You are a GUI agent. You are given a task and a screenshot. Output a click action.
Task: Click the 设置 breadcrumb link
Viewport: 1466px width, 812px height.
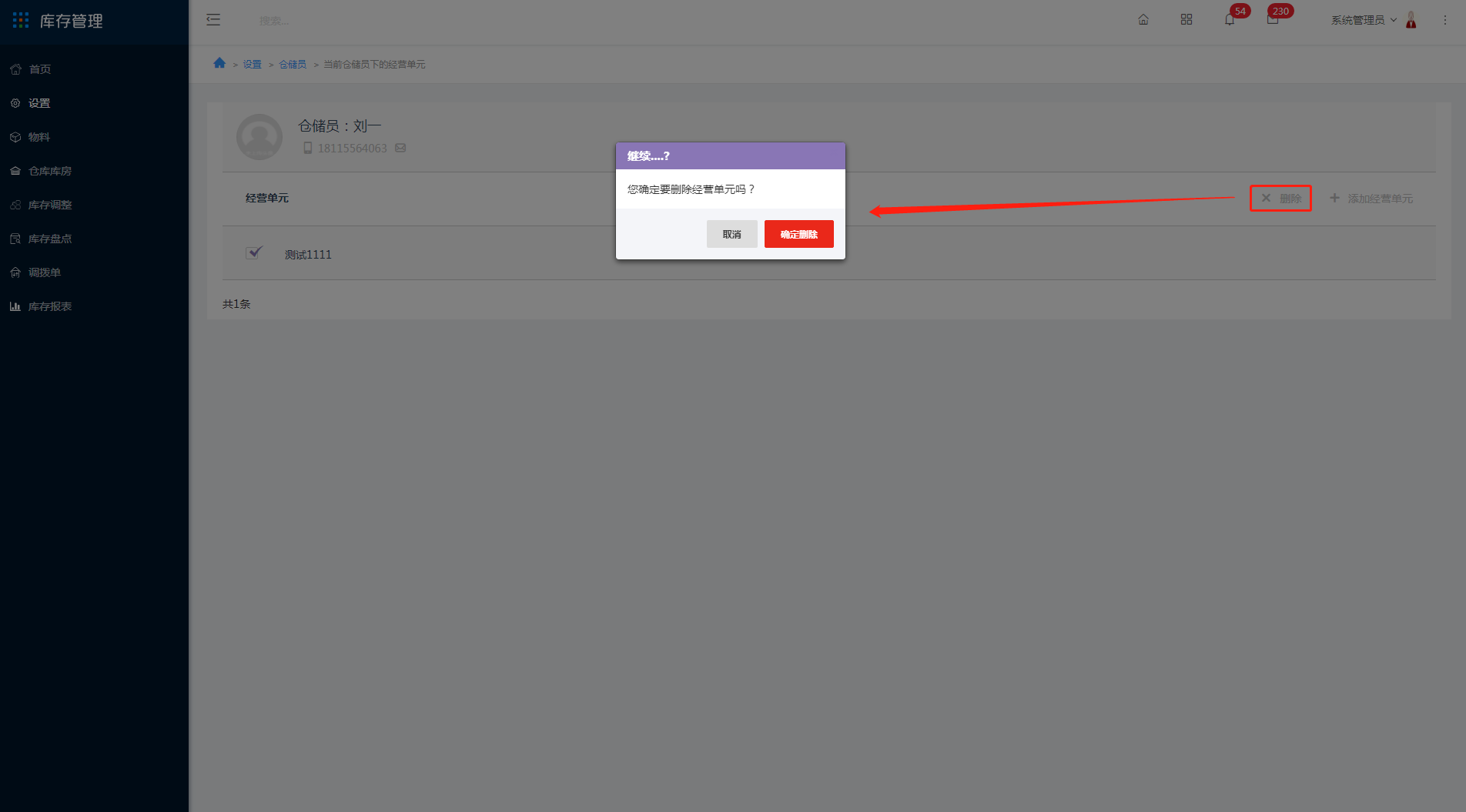point(253,65)
